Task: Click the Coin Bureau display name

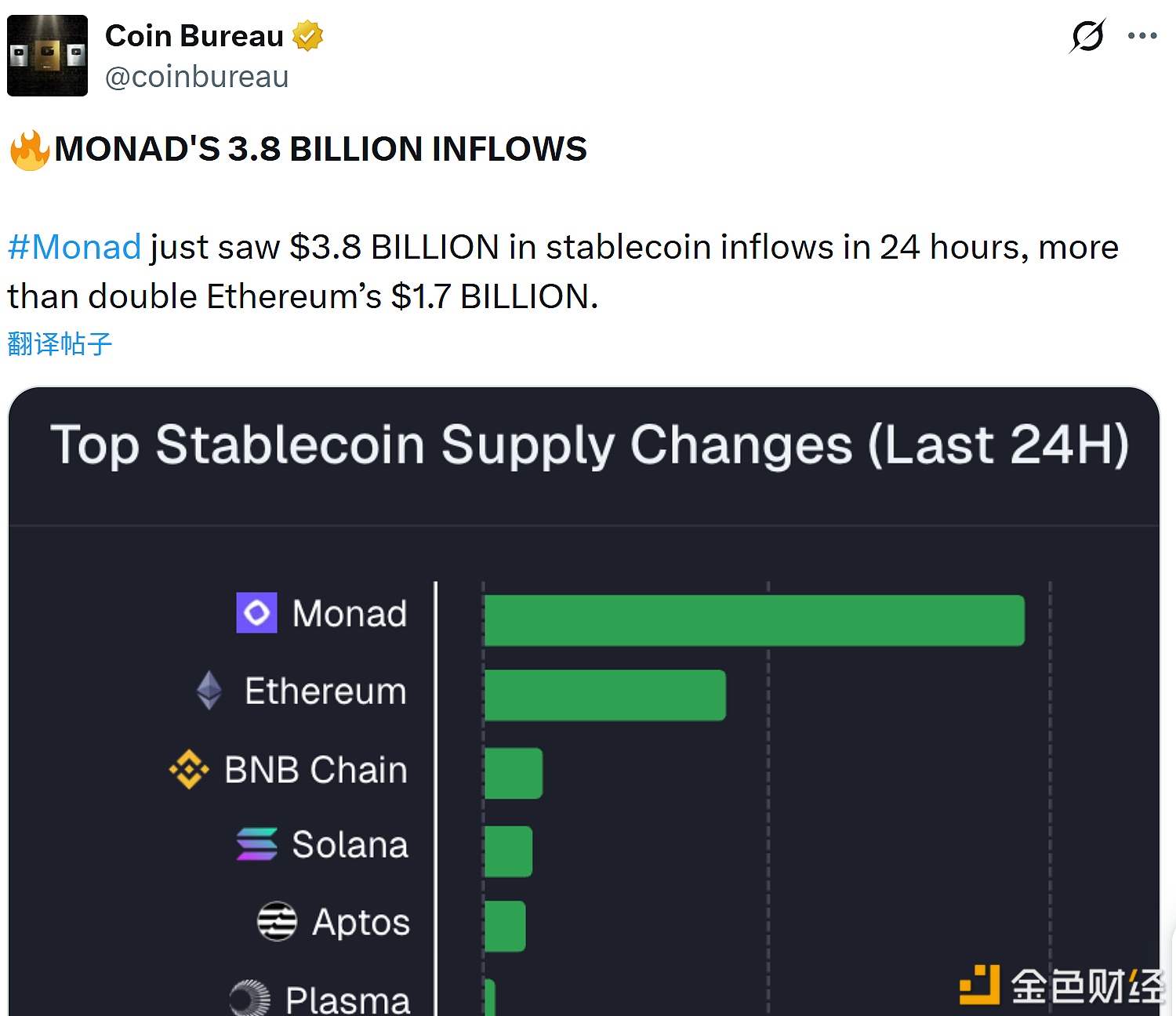Action: [194, 36]
